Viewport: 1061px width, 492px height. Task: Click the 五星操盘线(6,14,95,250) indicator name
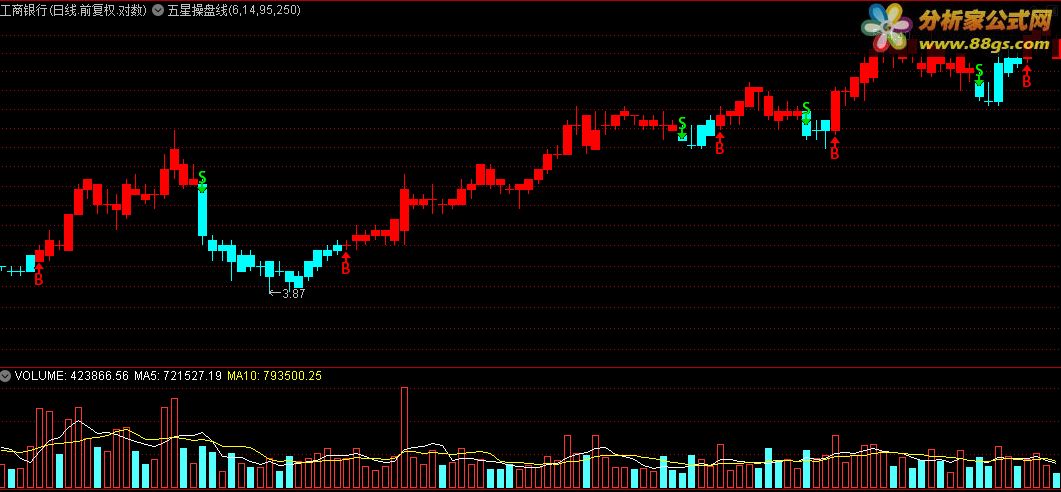[x=233, y=10]
